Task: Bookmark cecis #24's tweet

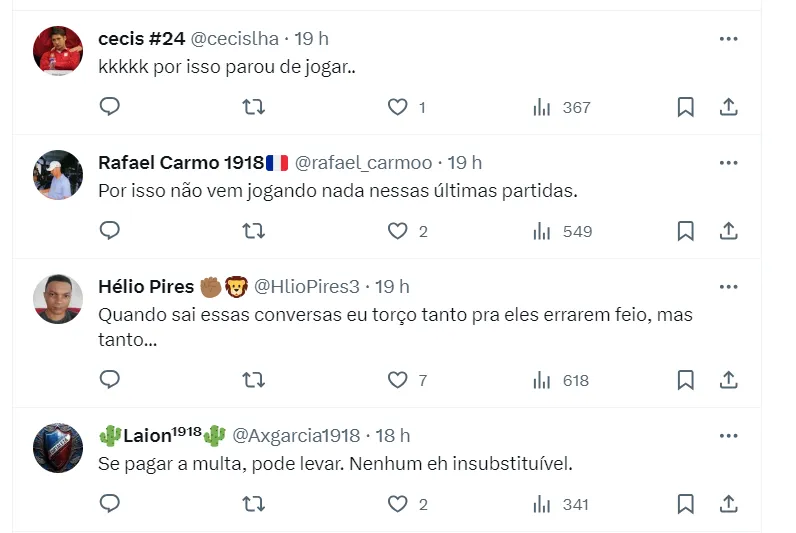Action: coord(685,107)
